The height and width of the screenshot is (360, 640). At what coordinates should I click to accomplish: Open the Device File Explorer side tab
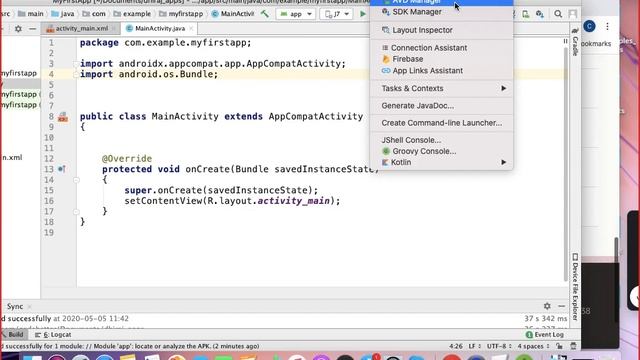pyautogui.click(x=575, y=287)
